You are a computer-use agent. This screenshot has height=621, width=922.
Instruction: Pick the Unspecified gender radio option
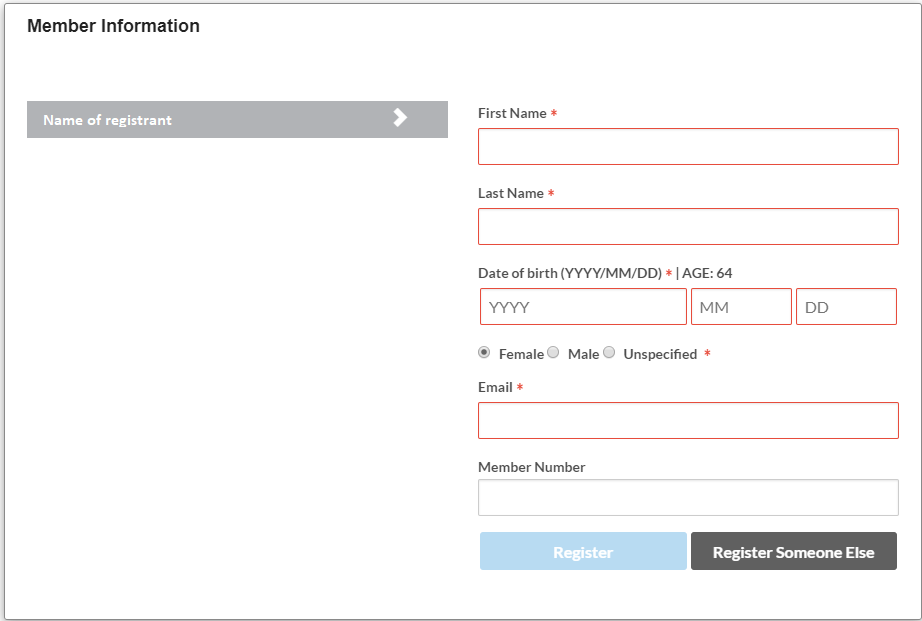(609, 353)
